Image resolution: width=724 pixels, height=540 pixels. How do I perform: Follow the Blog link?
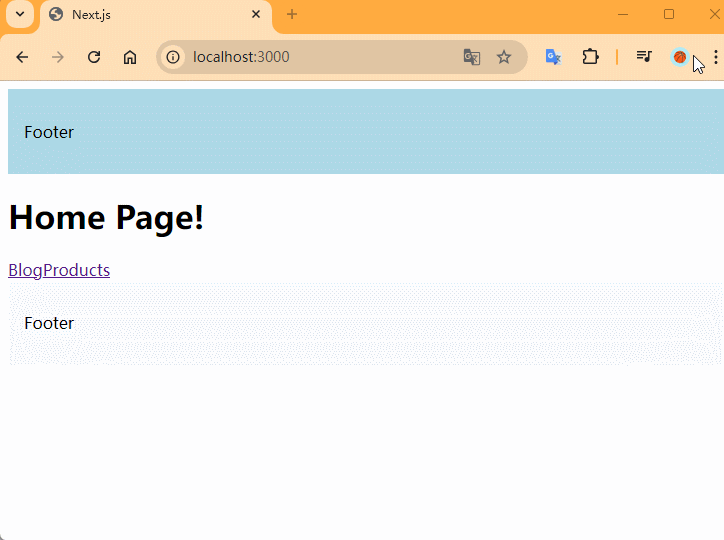tap(25, 270)
